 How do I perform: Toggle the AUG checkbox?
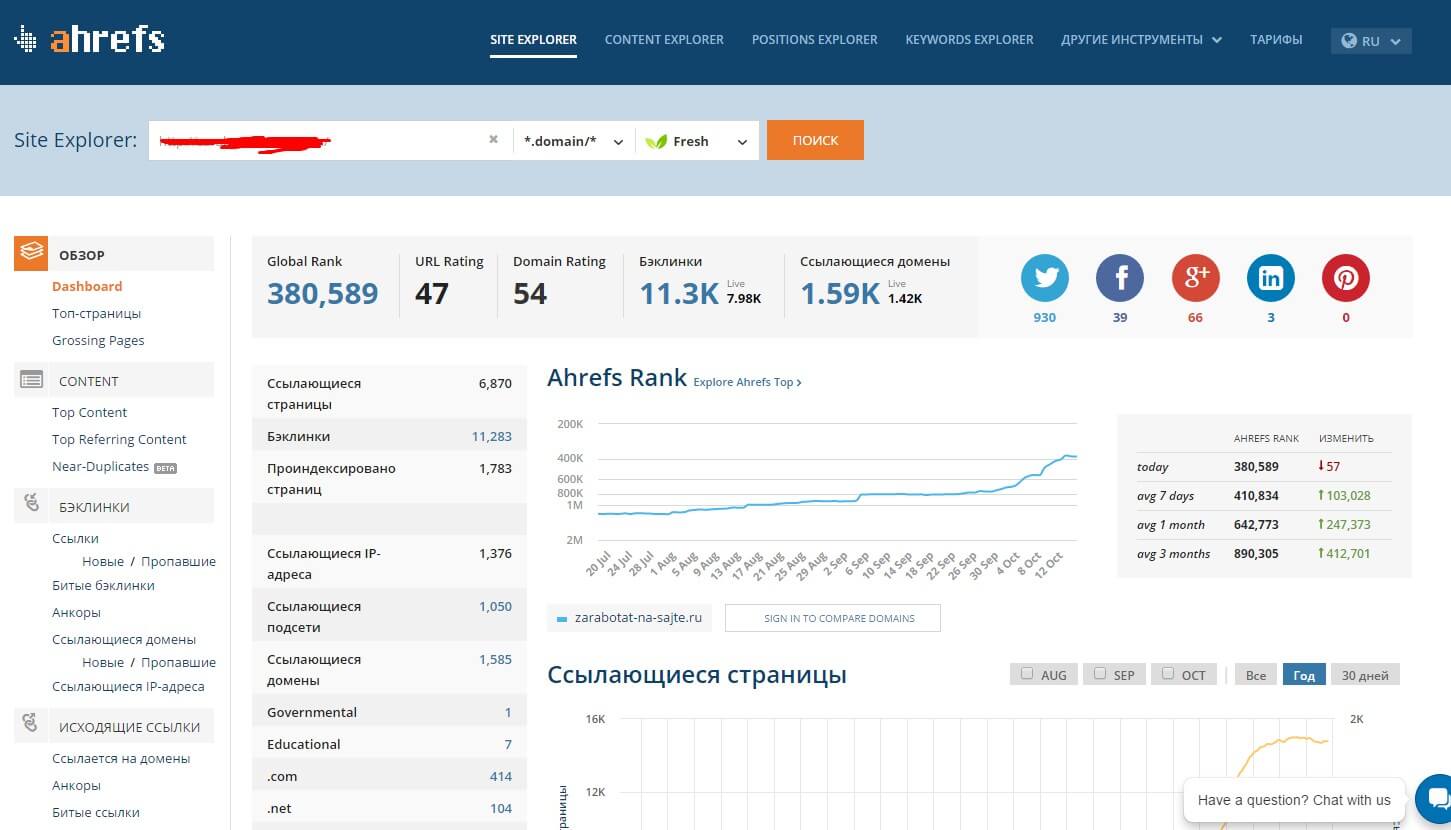(1027, 674)
